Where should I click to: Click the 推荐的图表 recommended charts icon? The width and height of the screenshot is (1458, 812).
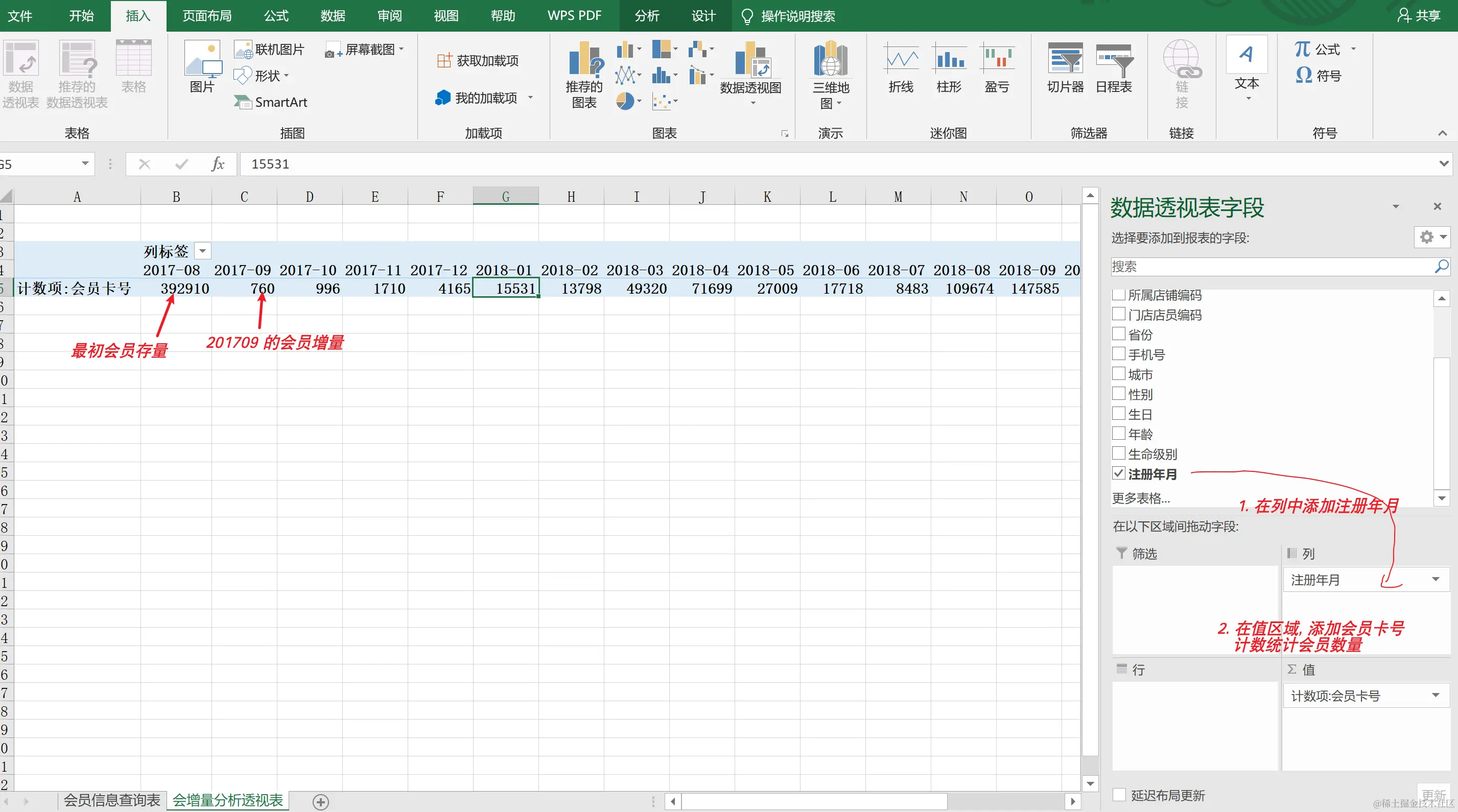[584, 60]
